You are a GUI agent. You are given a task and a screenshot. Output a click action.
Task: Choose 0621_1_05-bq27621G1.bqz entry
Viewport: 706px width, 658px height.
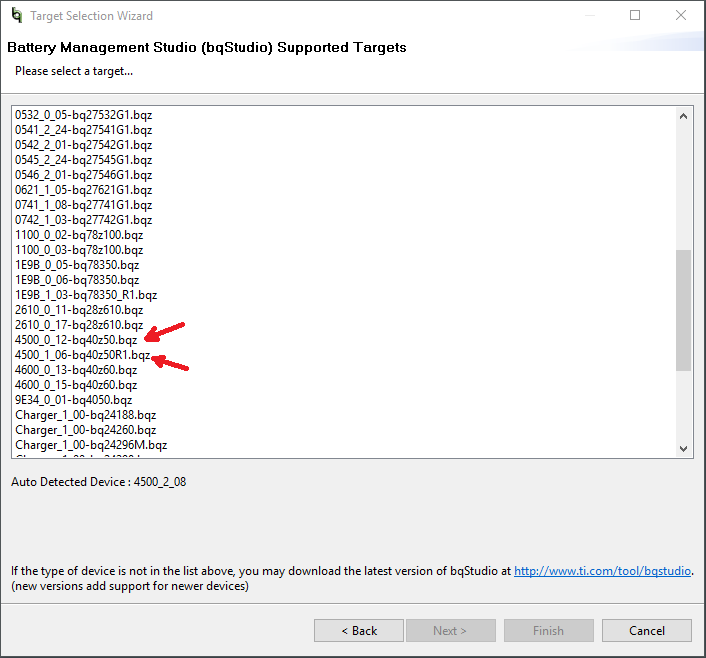84,190
